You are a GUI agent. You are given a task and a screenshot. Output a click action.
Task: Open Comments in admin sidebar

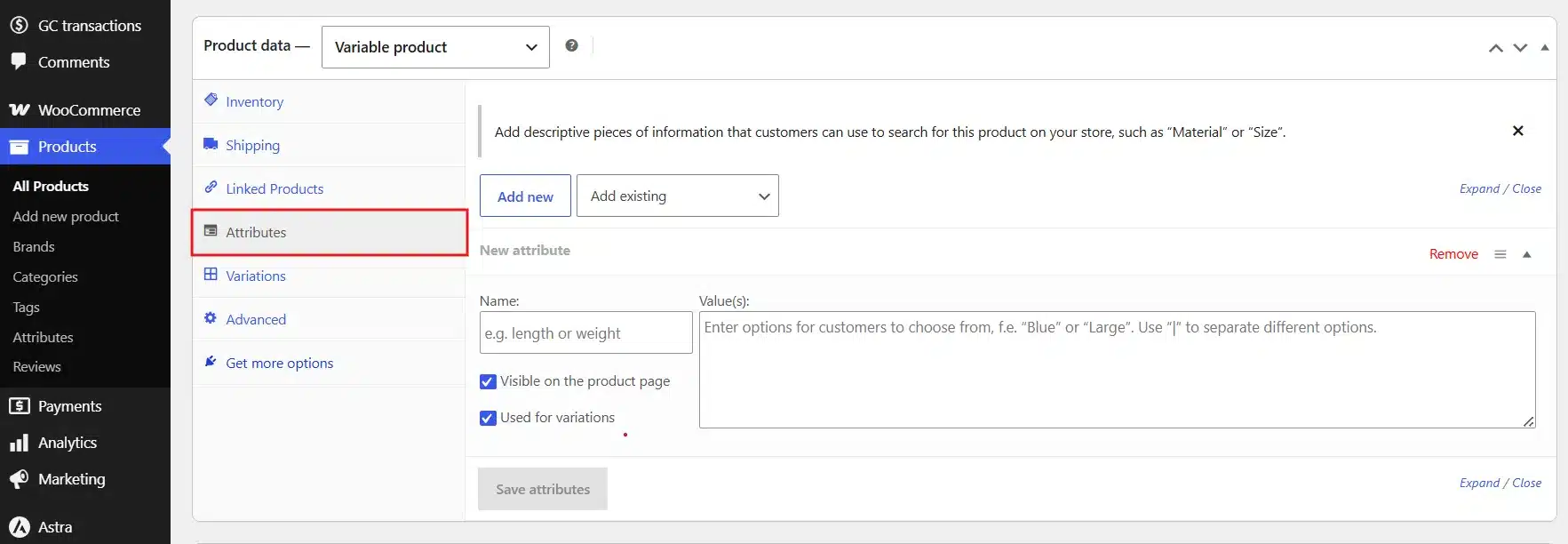[85, 61]
